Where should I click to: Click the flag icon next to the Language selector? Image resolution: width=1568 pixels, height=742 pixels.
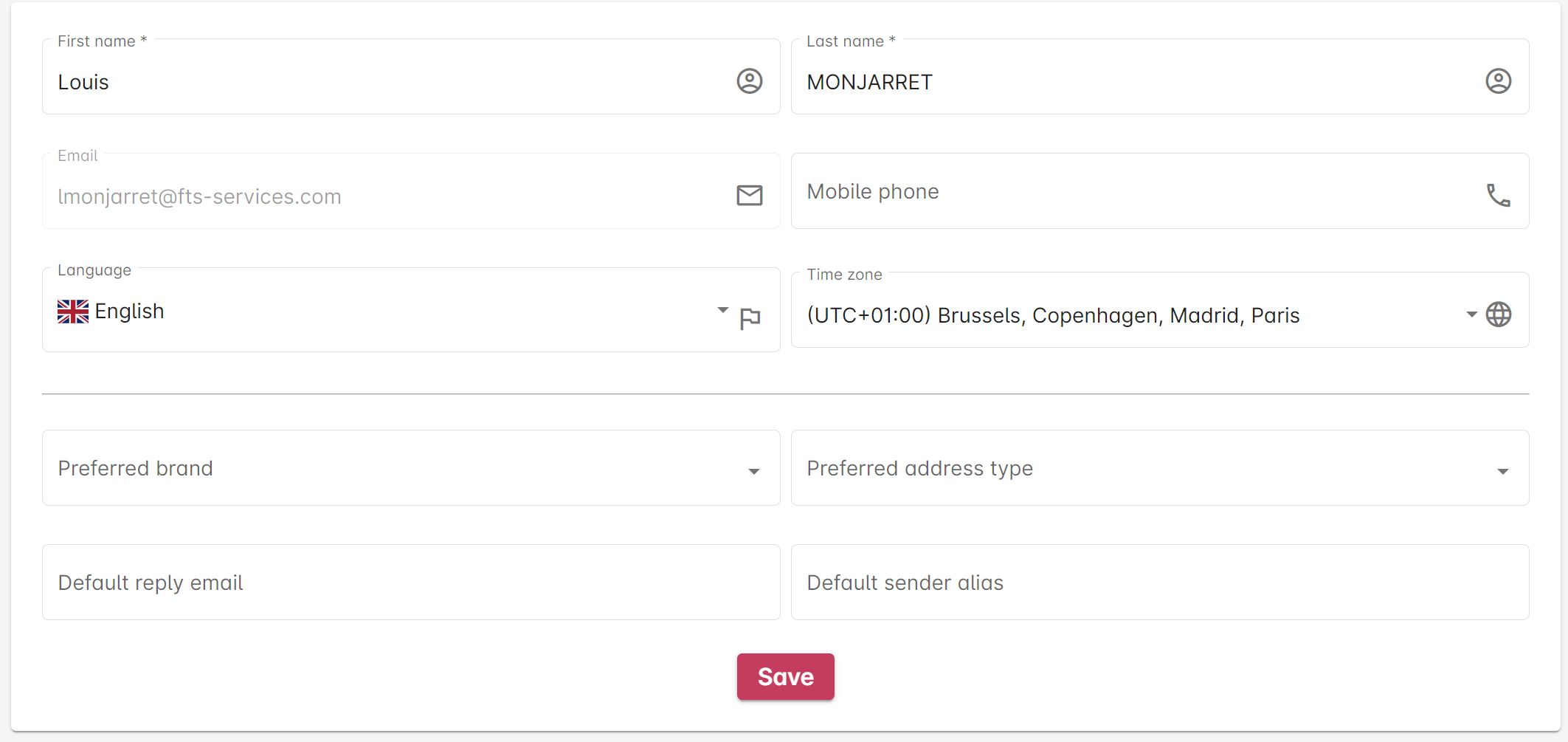[x=750, y=317]
